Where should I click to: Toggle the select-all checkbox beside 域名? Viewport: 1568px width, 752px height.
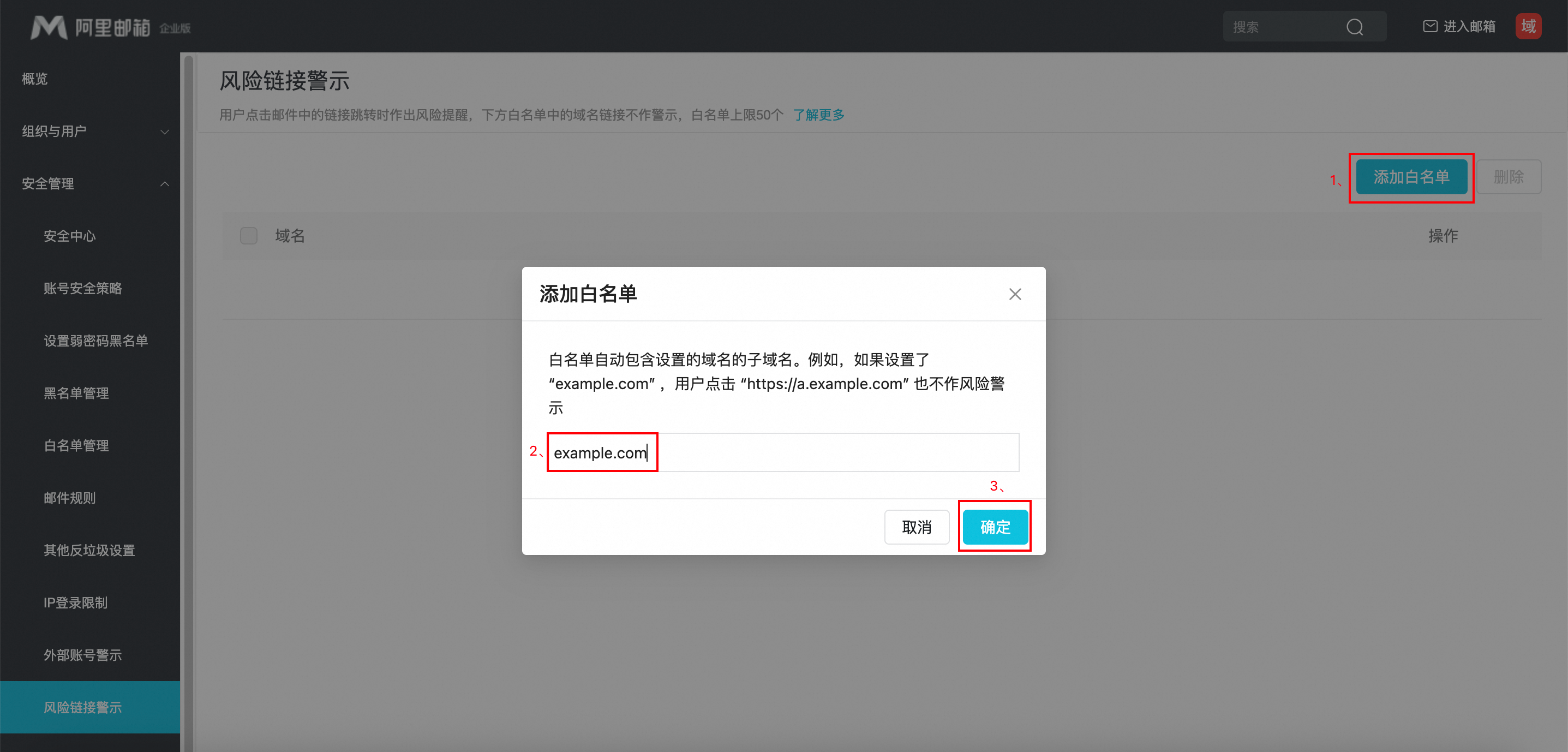click(x=248, y=236)
